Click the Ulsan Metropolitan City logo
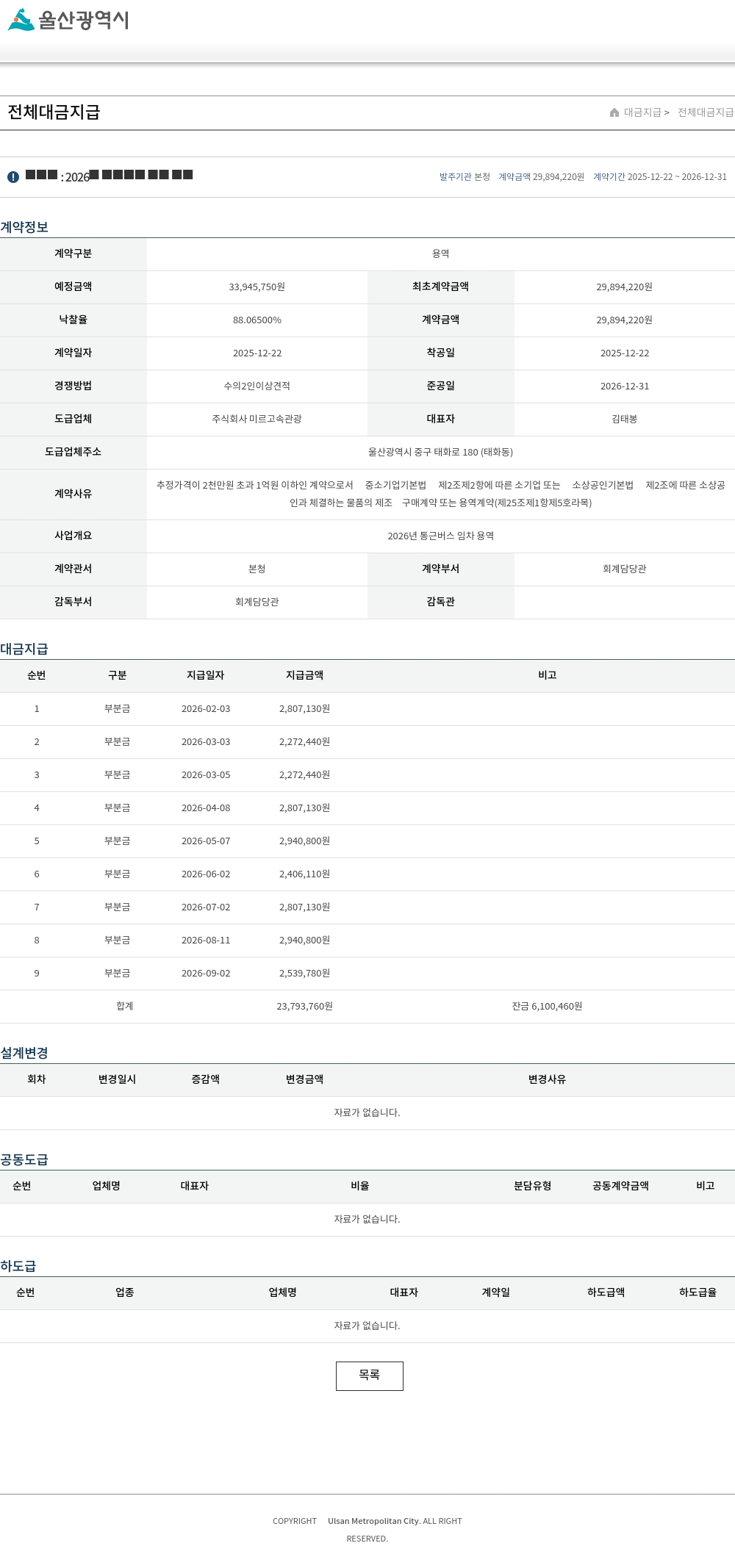This screenshot has height=1568, width=735. click(x=68, y=19)
